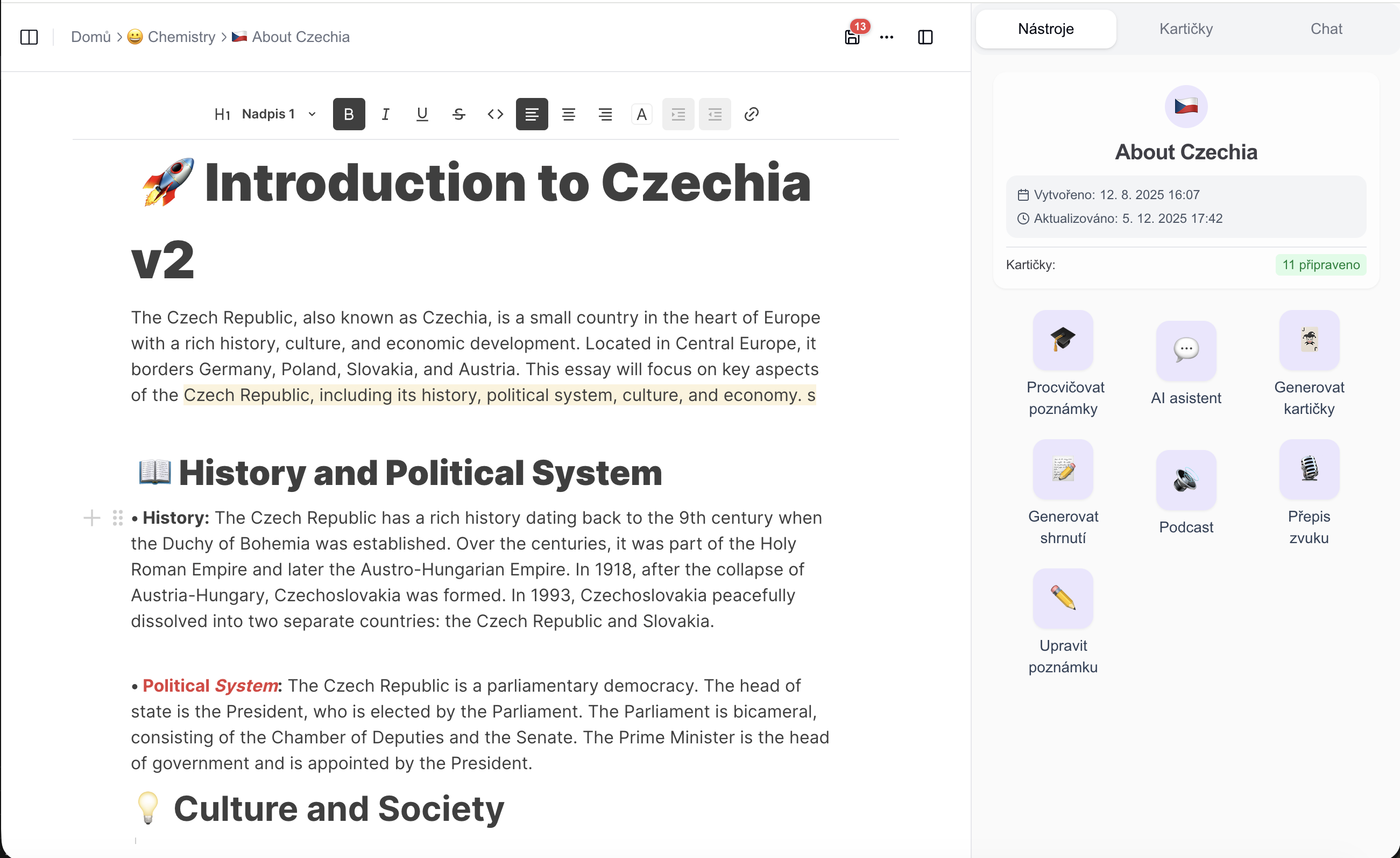Image resolution: width=1400 pixels, height=858 pixels.
Task: Insert a hyperlink with the link icon
Action: [751, 114]
